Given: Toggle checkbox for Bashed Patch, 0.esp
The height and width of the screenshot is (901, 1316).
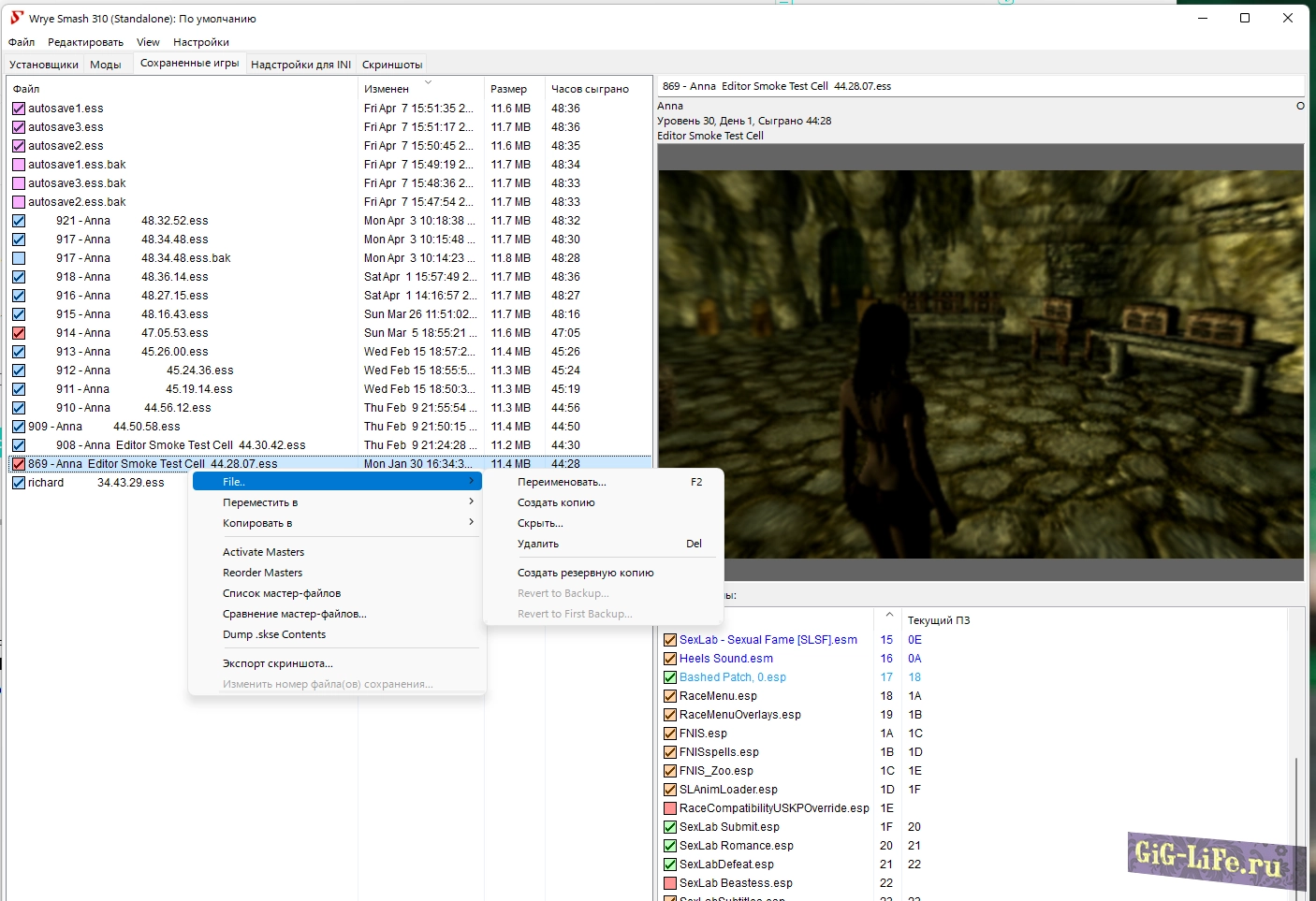Looking at the screenshot, I should [670, 677].
